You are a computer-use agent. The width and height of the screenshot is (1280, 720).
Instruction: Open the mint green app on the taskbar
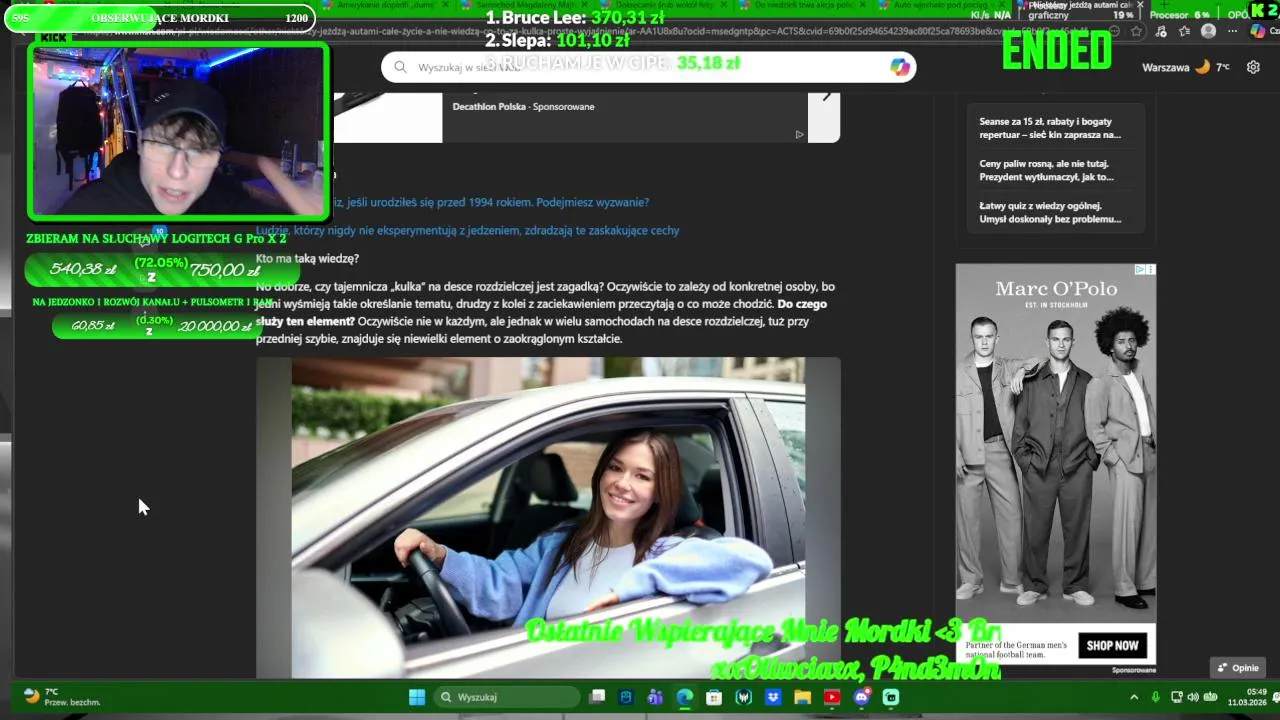click(891, 697)
